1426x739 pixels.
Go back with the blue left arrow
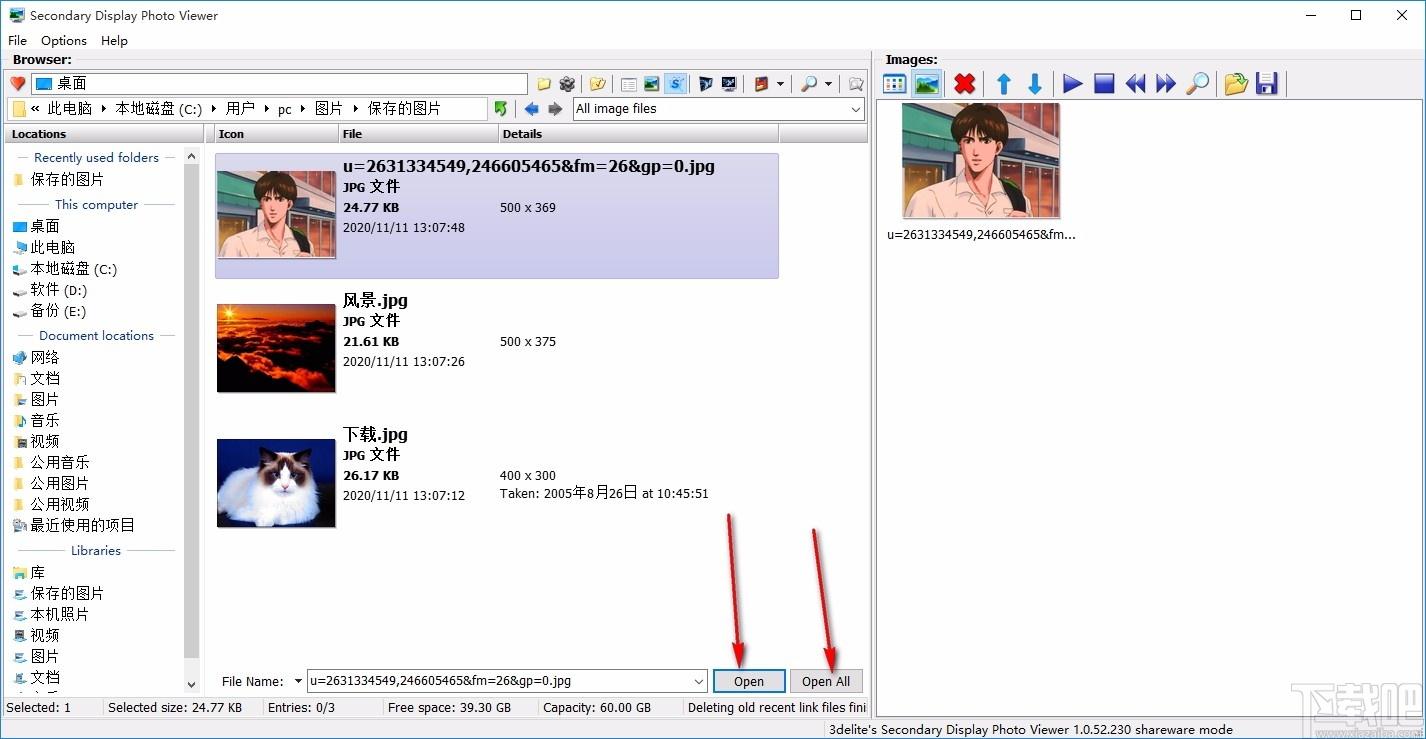pos(532,109)
